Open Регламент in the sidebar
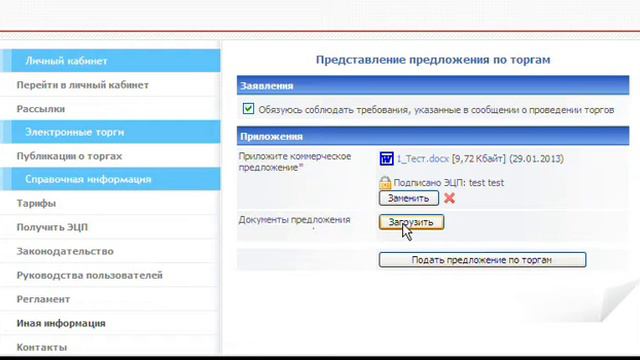The height and width of the screenshot is (360, 640). tap(43, 299)
